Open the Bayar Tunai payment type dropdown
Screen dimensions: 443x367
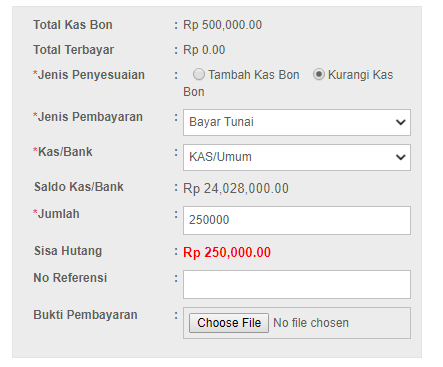297,122
